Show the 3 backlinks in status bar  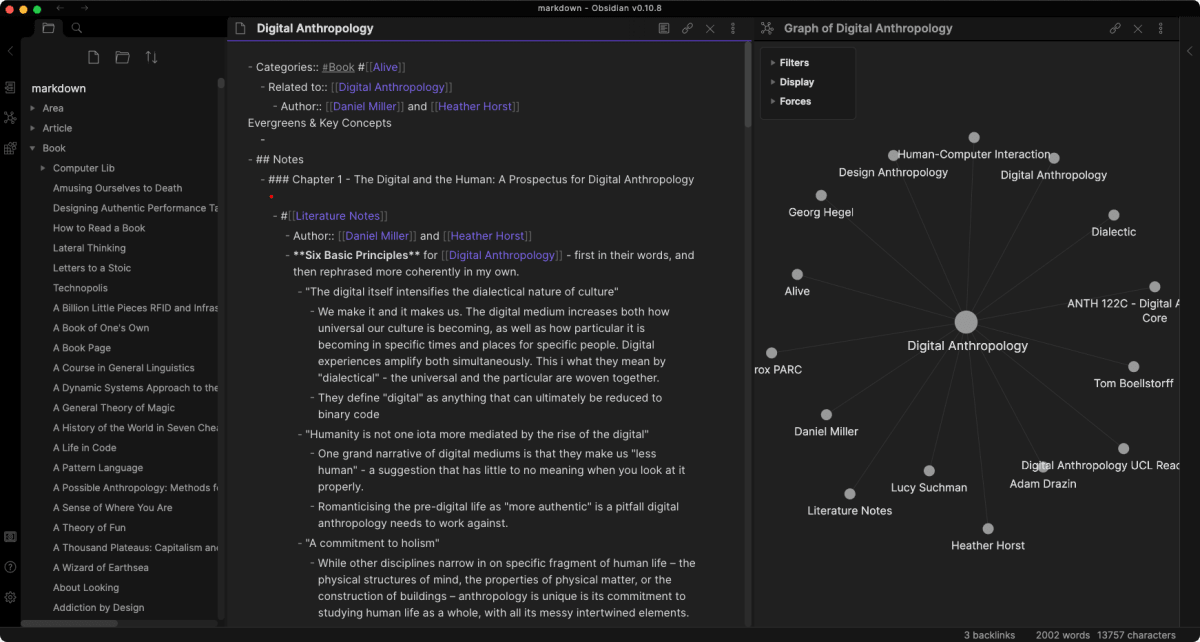990,635
